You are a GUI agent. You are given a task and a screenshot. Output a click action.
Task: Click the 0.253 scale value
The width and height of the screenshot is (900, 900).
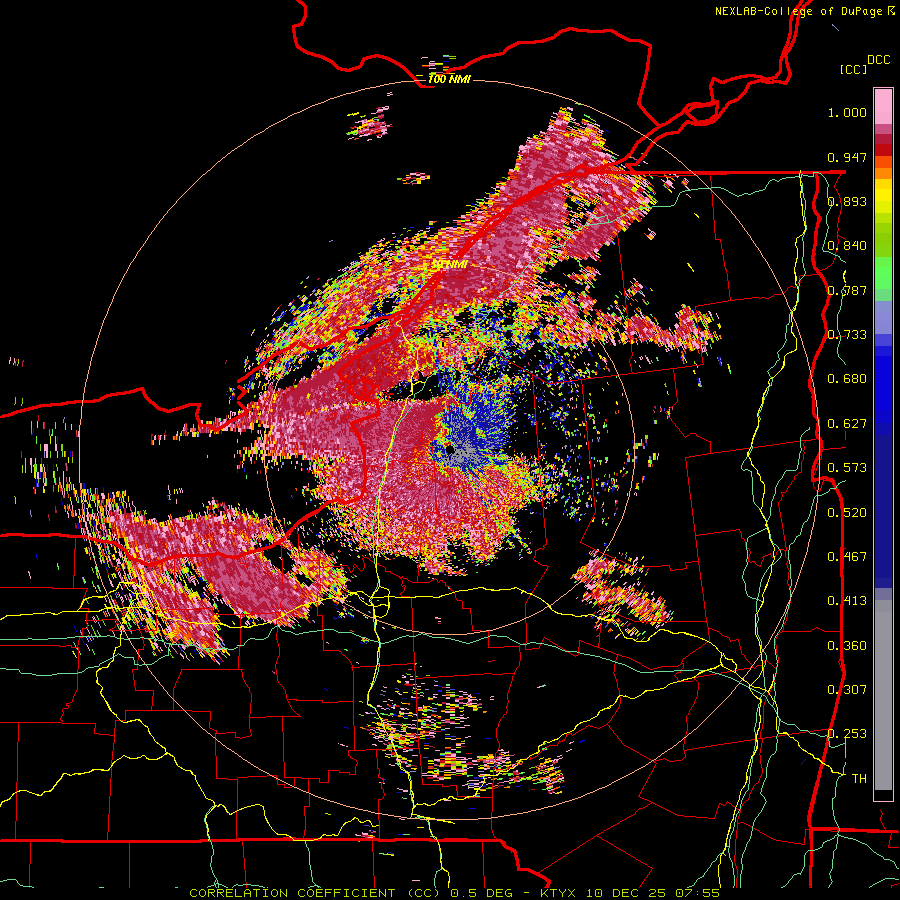tap(847, 734)
